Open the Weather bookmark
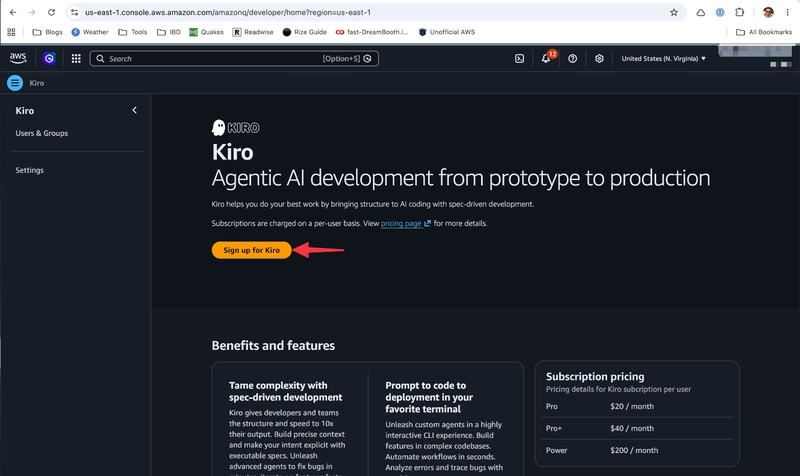Viewport: 800px width, 476px height. click(90, 32)
